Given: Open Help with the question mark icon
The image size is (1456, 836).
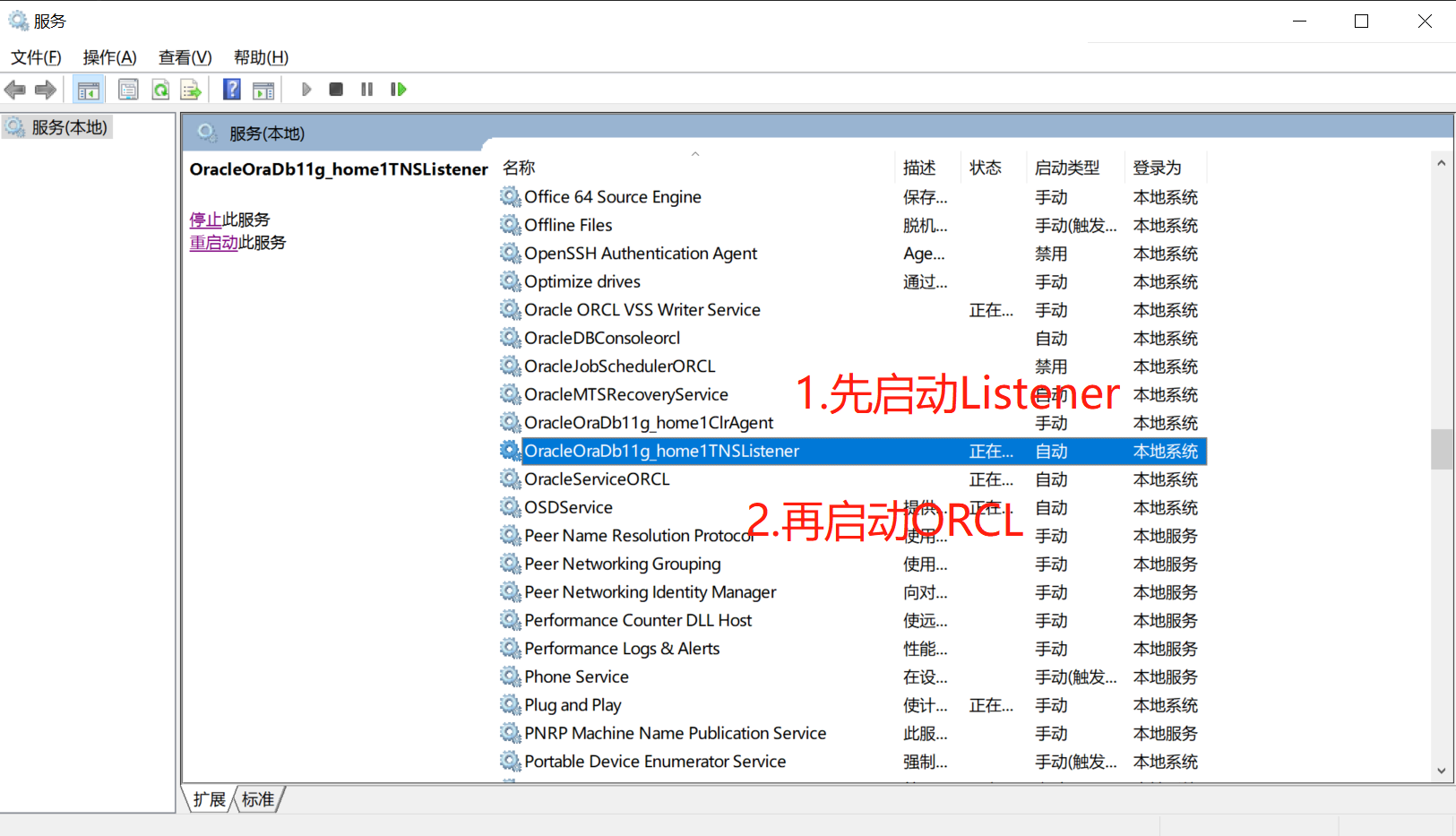Looking at the screenshot, I should tap(231, 89).
